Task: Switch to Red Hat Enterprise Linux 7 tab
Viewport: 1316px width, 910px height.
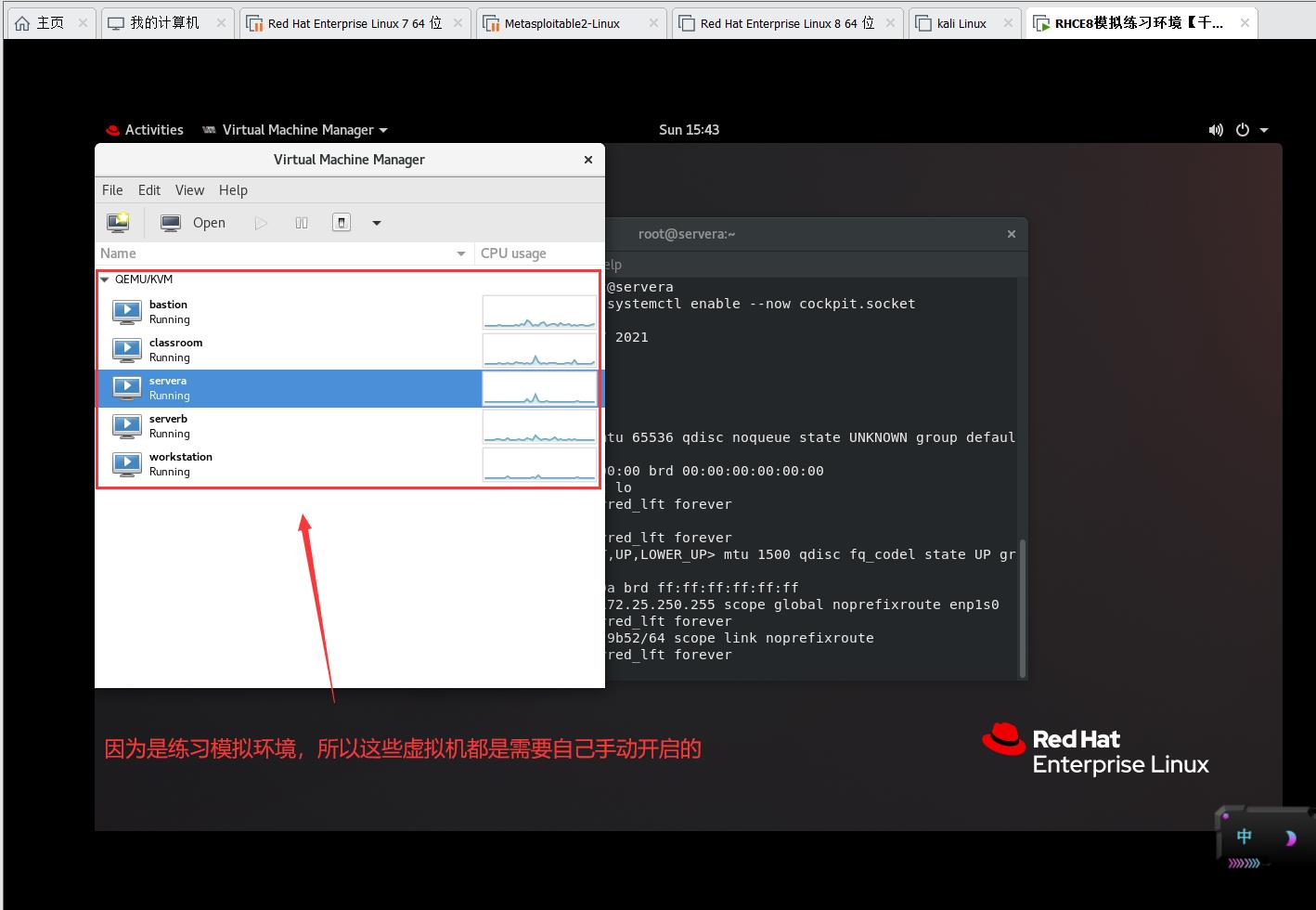Action: [355, 23]
